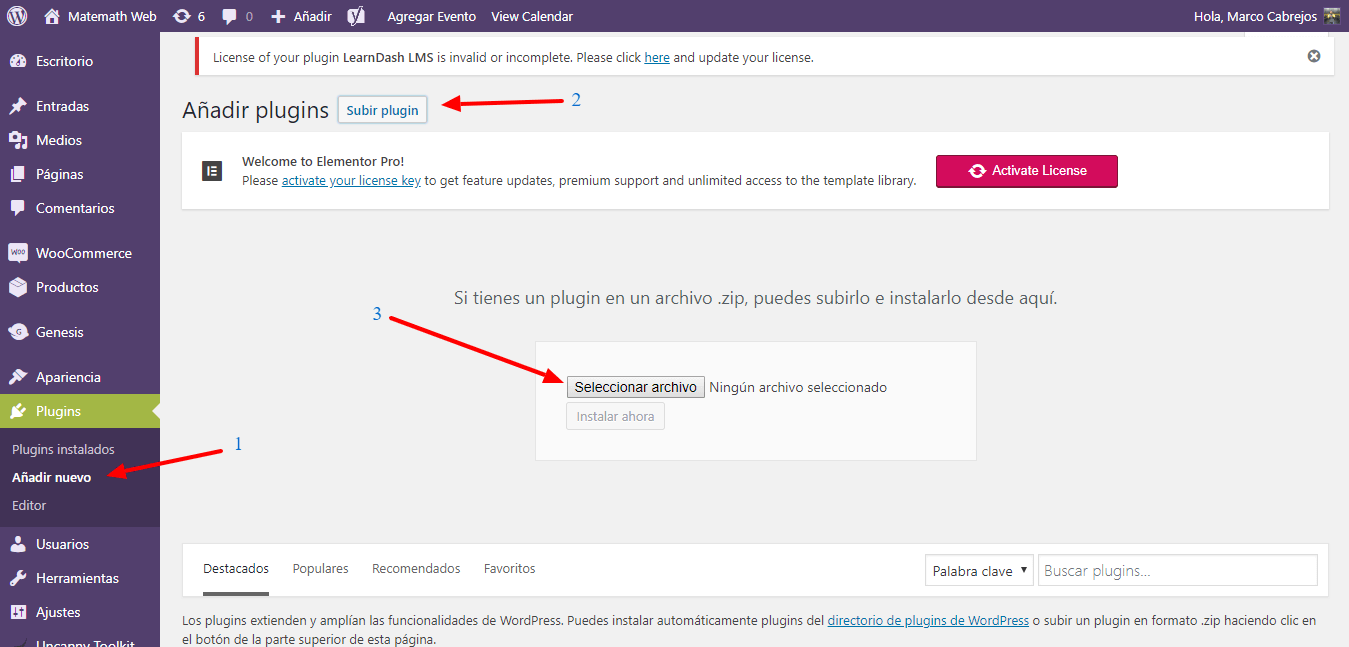Switch to the Recomendados tab
The image size is (1349, 647).
416,568
